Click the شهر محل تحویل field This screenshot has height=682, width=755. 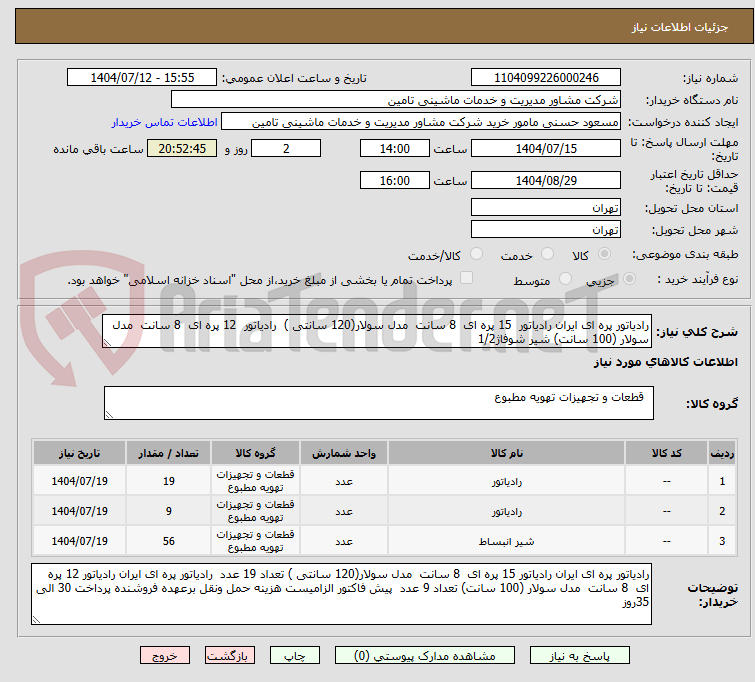545,230
